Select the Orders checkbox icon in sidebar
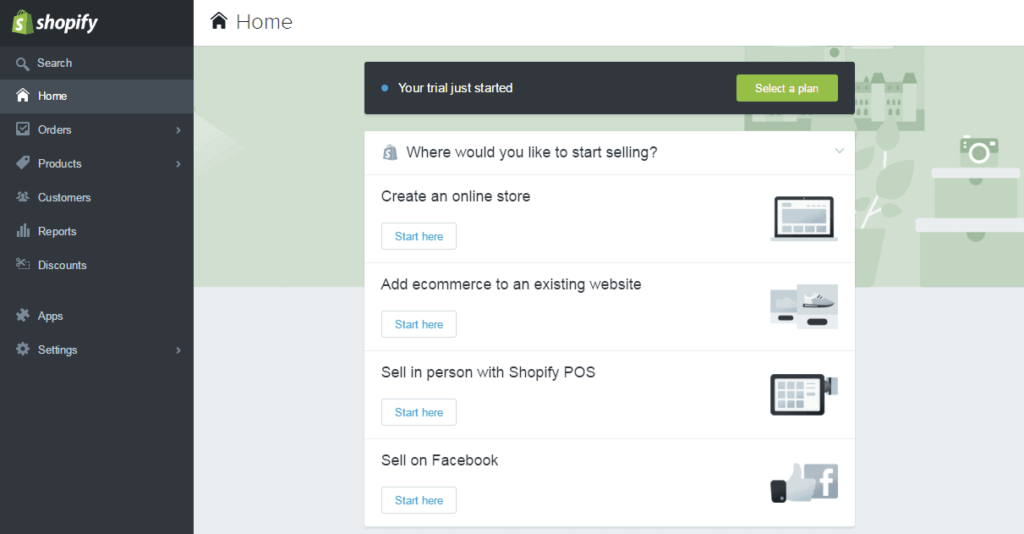 coord(23,130)
